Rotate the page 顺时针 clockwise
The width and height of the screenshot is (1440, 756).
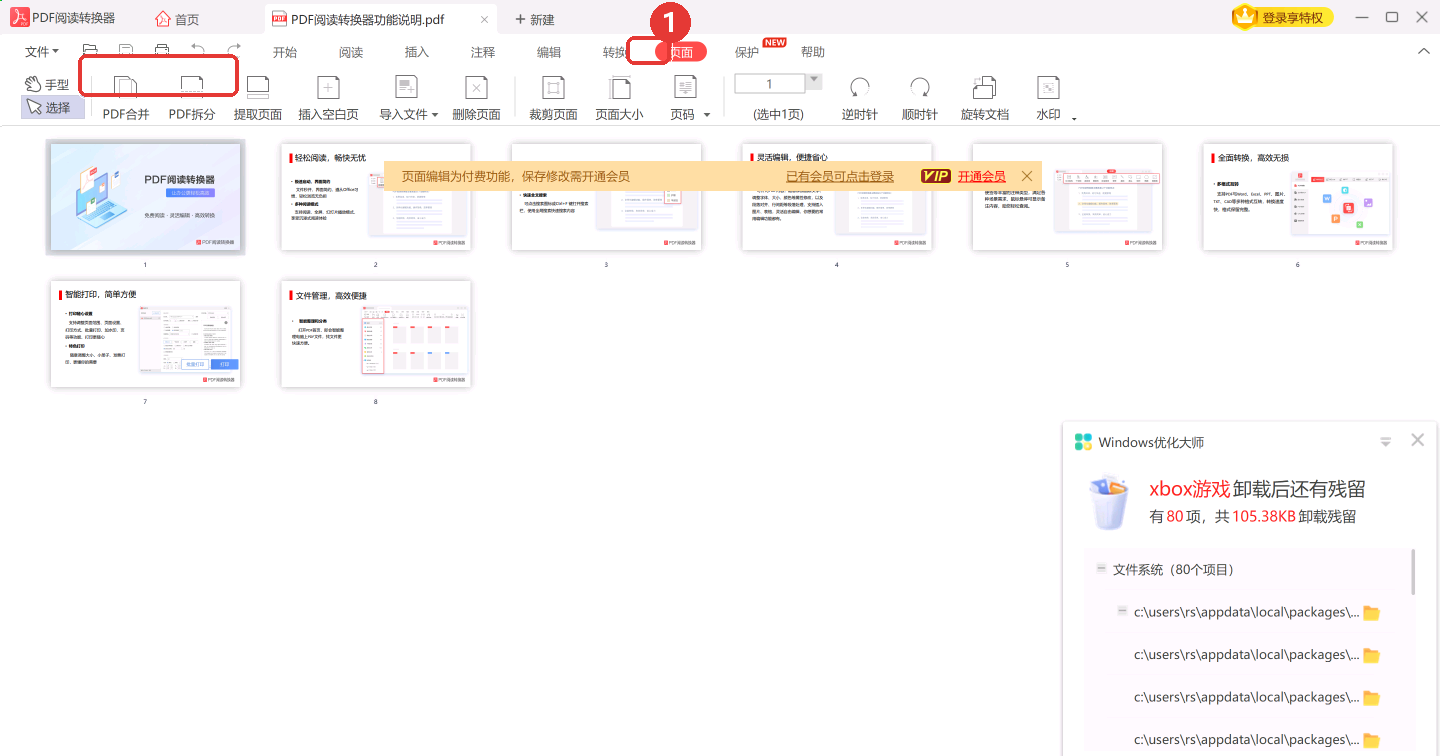point(920,99)
